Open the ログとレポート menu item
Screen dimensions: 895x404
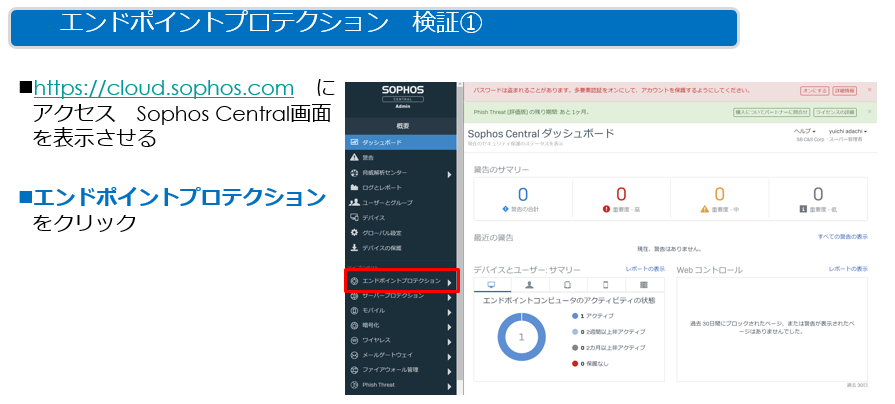[x=401, y=187]
